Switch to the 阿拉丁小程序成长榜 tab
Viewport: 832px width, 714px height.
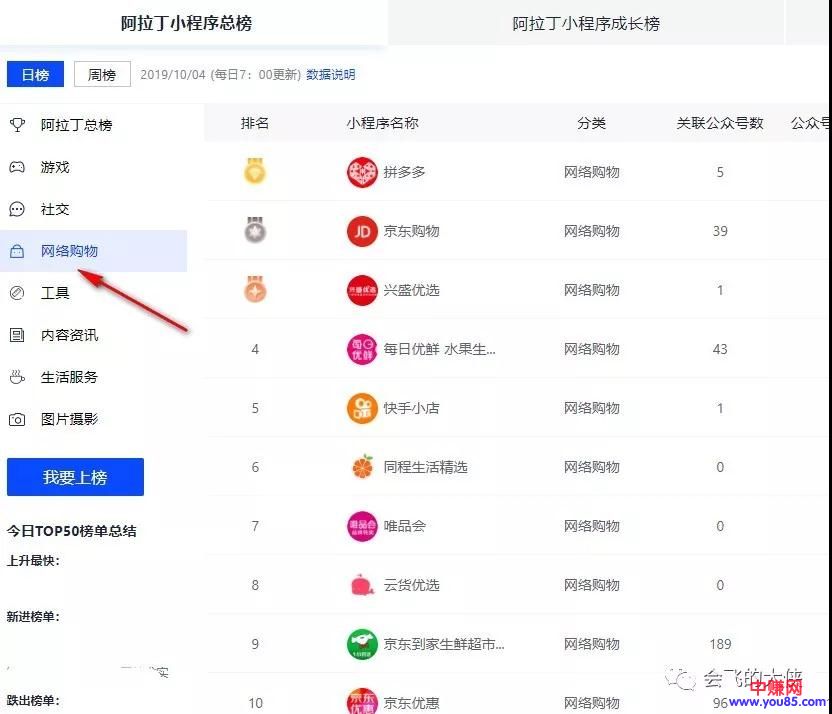(x=586, y=23)
